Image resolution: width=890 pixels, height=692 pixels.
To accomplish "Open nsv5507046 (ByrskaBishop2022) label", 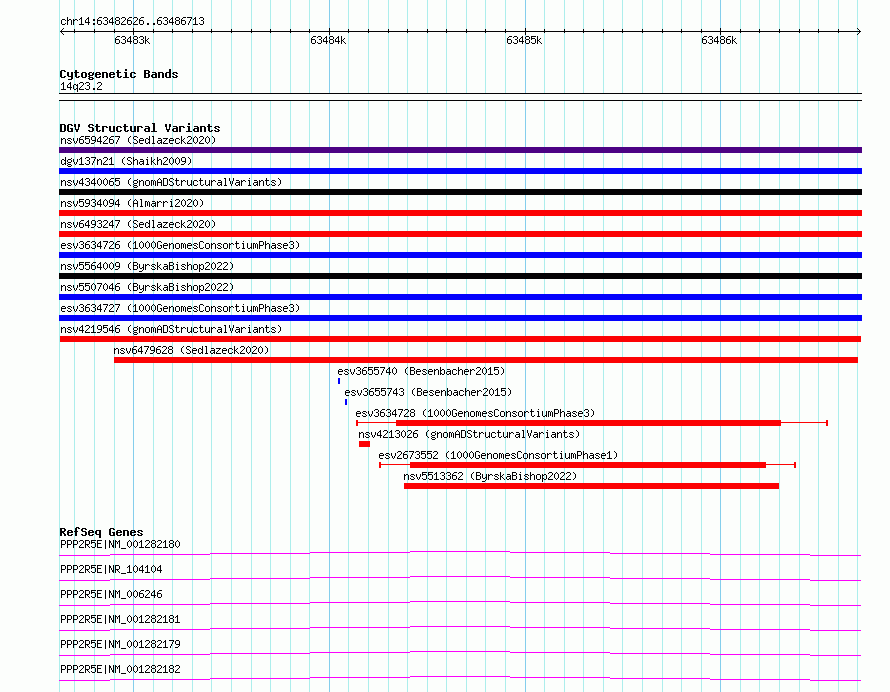I will coord(147,287).
